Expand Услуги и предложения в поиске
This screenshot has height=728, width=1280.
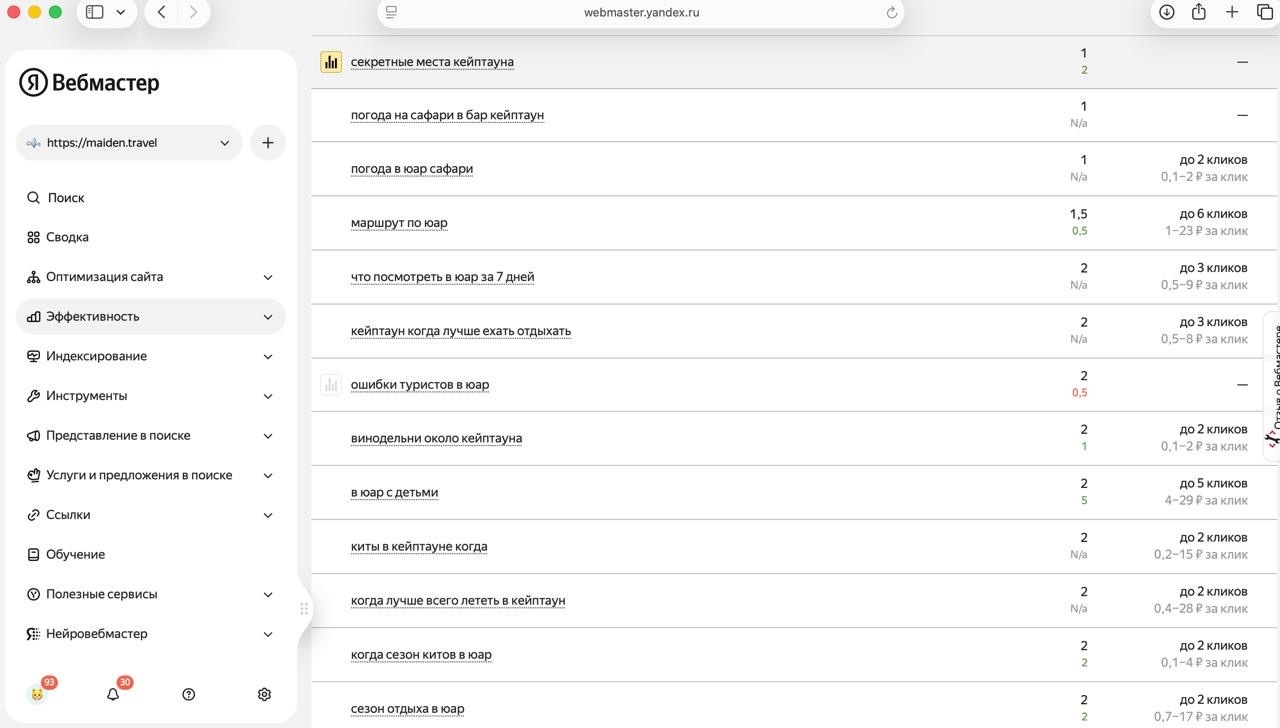(150, 475)
